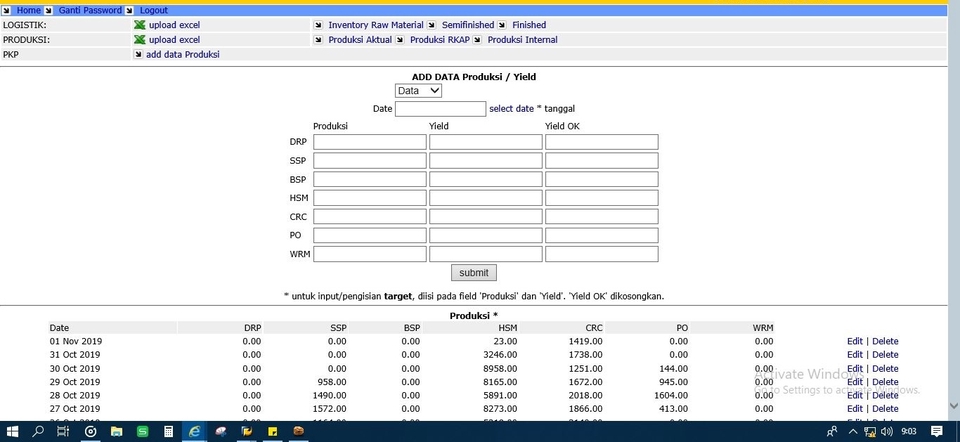The image size is (960, 442).
Task: Open Produksi Aktual page
Action: pyautogui.click(x=360, y=40)
